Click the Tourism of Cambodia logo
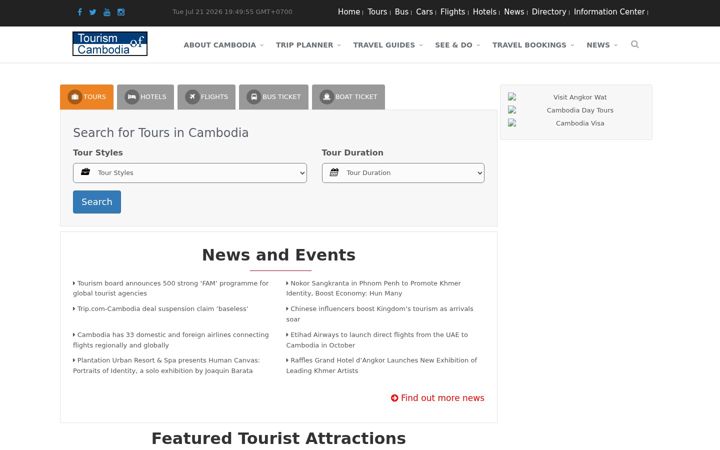Screen dimensions: 720x450 tap(110, 44)
